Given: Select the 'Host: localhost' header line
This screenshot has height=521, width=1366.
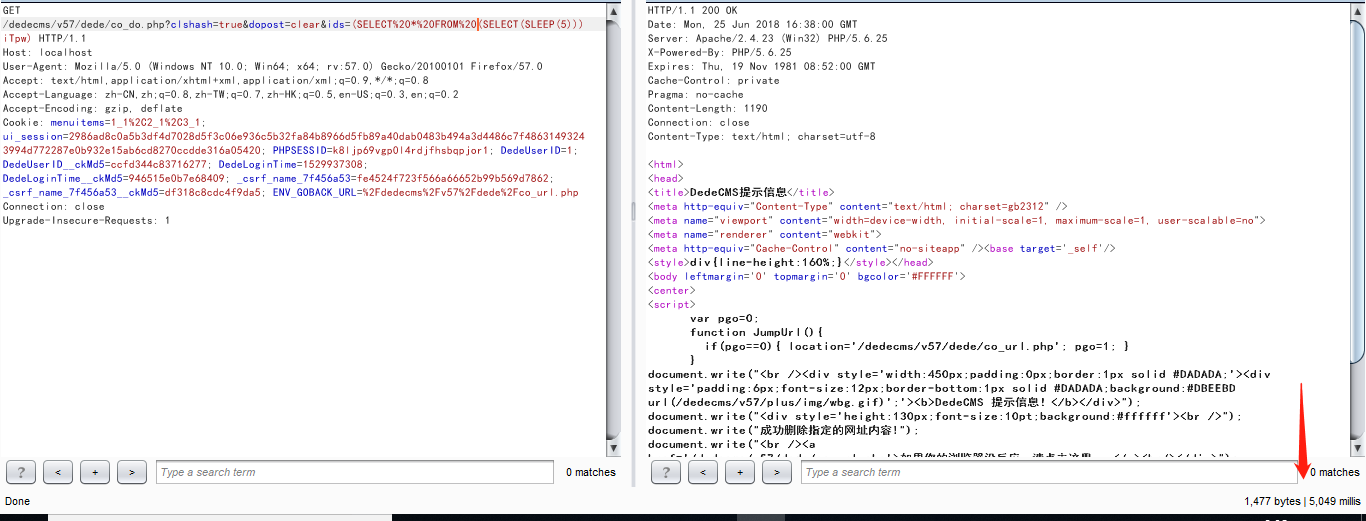Looking at the screenshot, I should click(47, 52).
